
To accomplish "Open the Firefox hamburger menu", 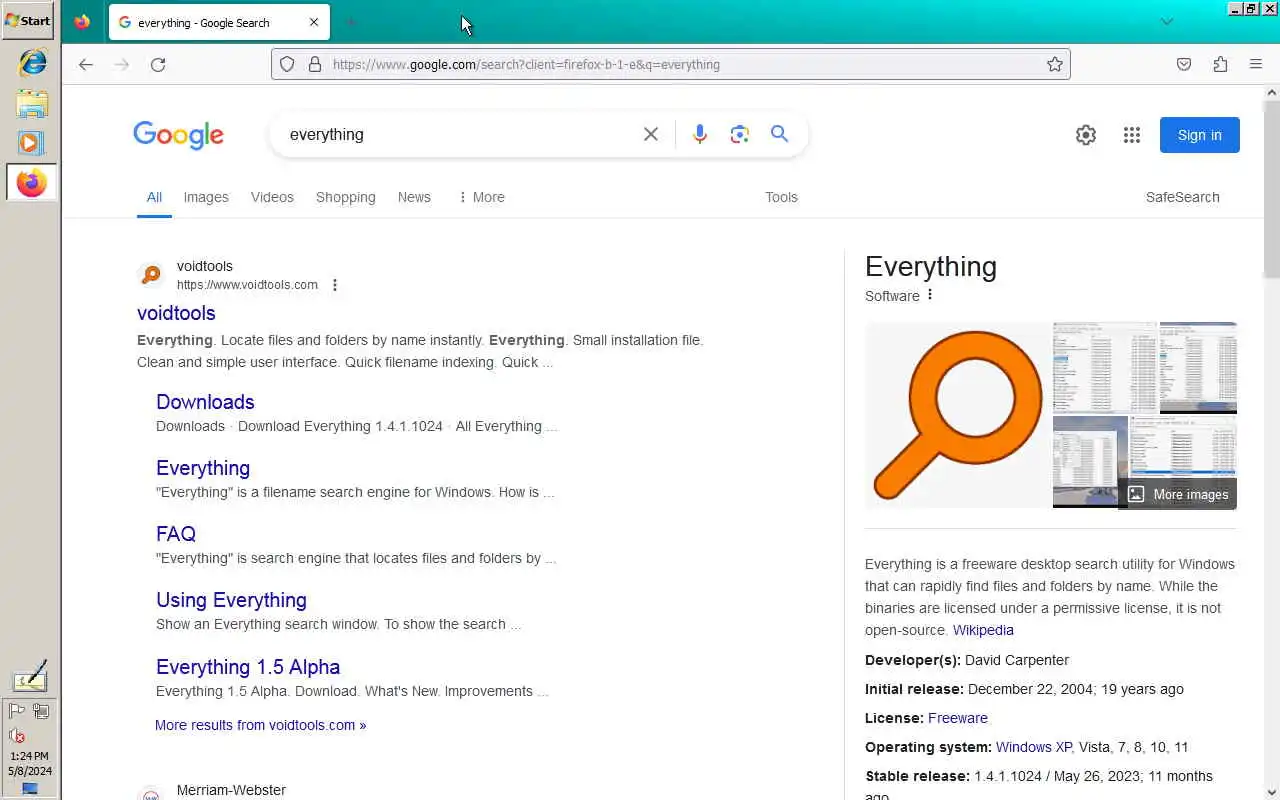I will coord(1256,64).
